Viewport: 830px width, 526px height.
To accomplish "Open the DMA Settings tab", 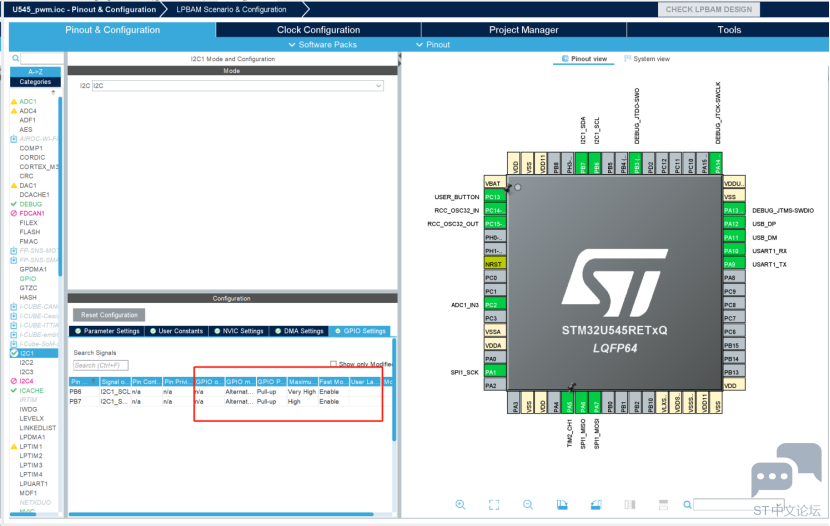I will [x=299, y=331].
